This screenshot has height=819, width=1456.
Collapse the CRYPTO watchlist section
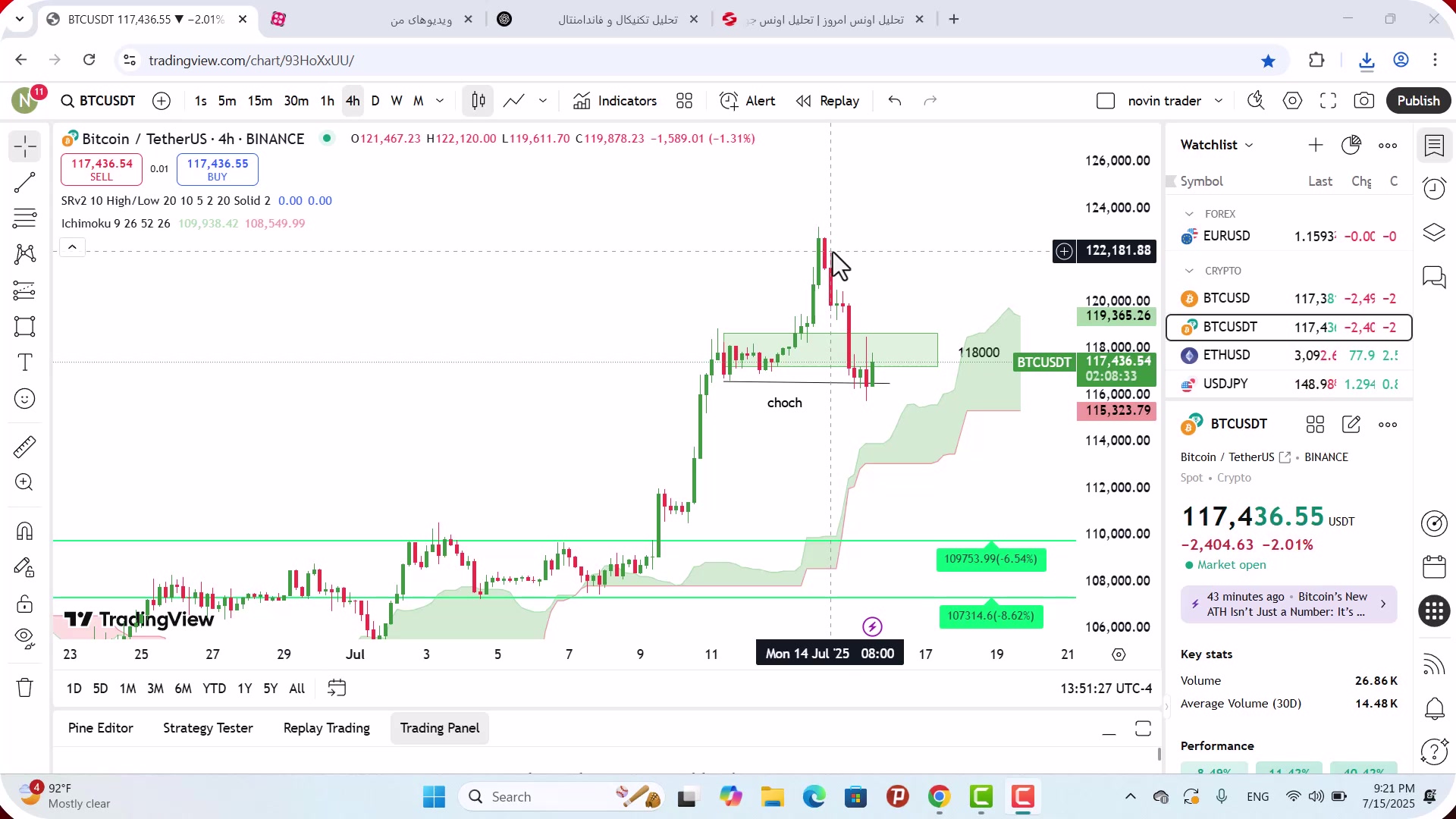1189,271
